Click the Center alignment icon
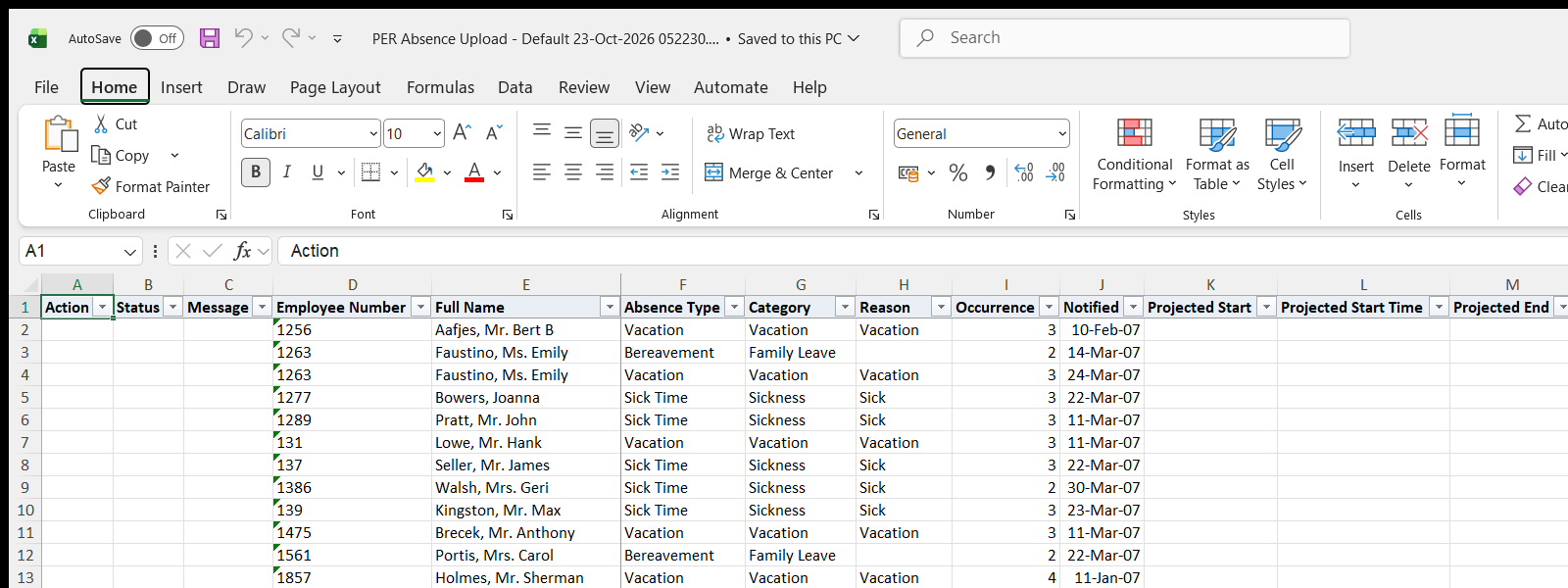The image size is (1568, 588). click(573, 172)
